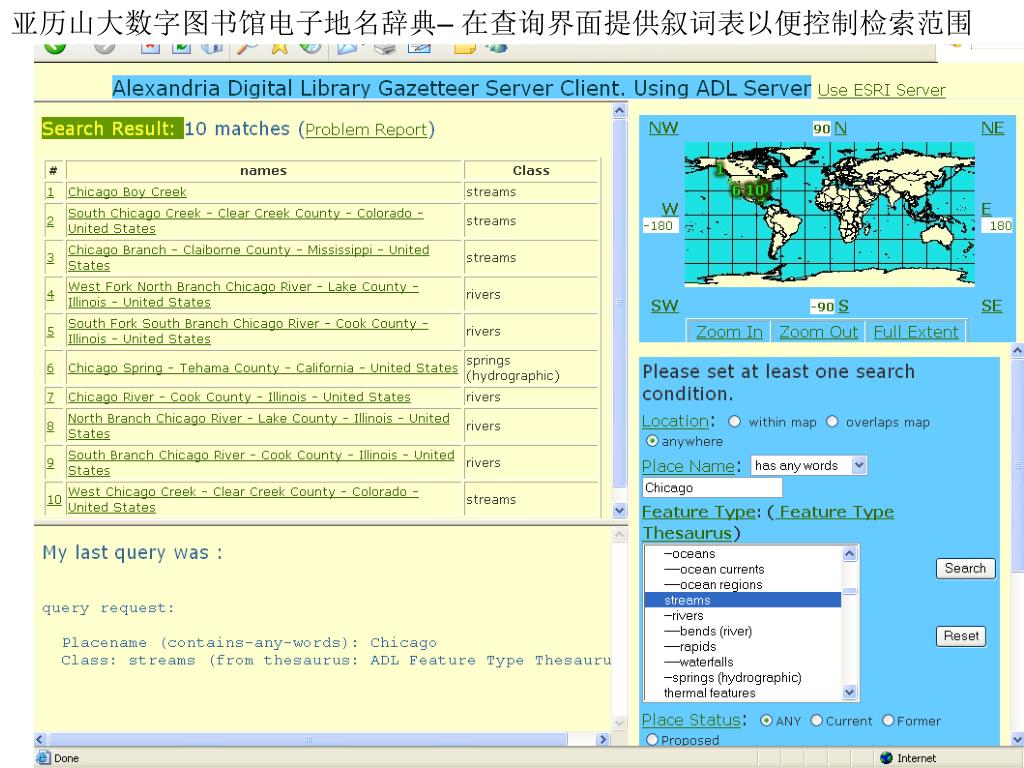Image resolution: width=1024 pixels, height=768 pixels.
Task: Pan map north via N link
Action: 840,128
